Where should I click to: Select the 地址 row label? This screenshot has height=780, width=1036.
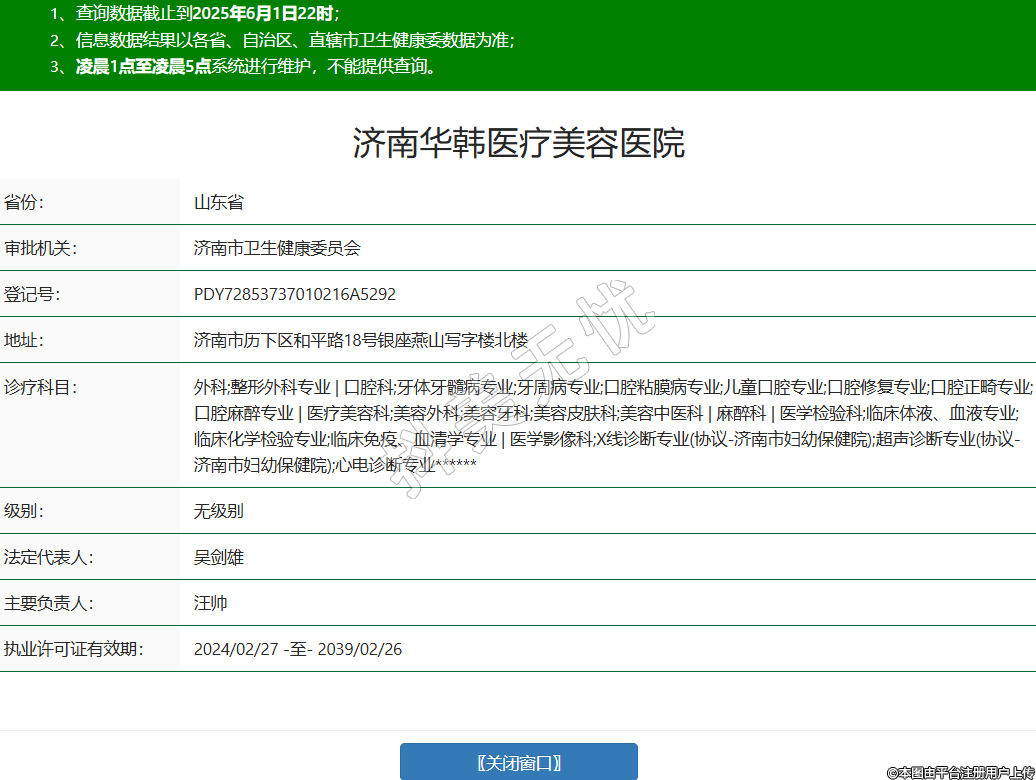pos(25,341)
